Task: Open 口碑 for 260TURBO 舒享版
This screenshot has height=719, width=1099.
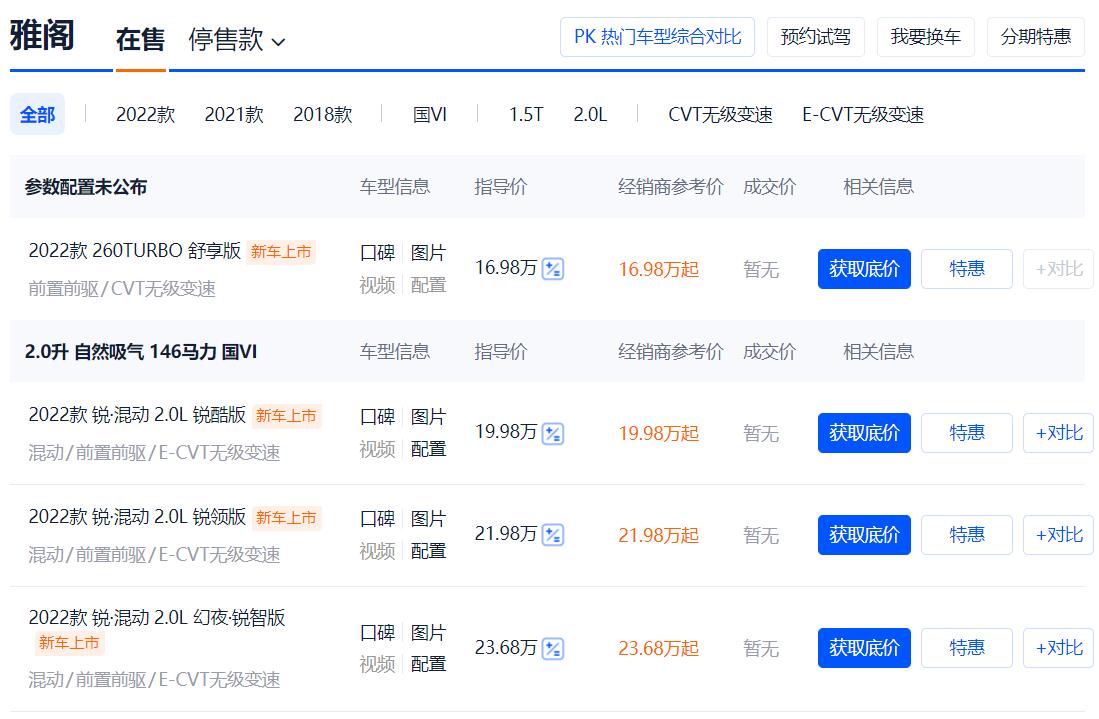Action: pos(377,253)
